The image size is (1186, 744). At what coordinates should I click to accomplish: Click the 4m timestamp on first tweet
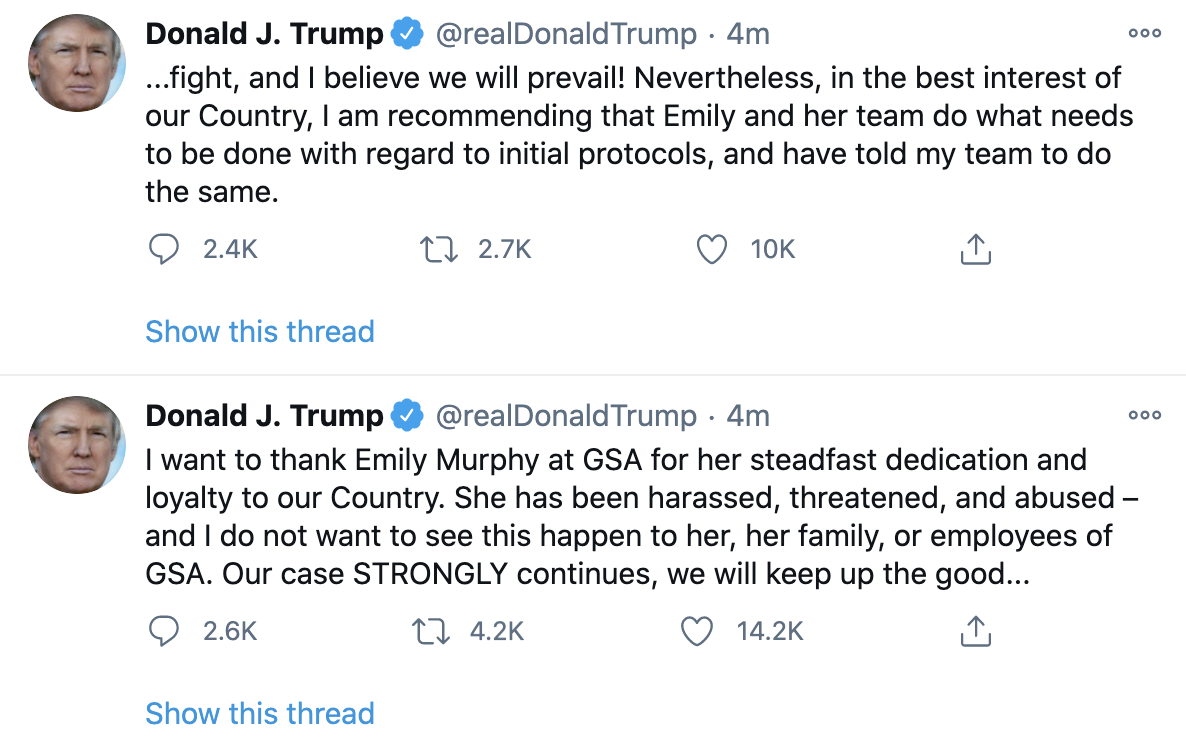pos(748,34)
